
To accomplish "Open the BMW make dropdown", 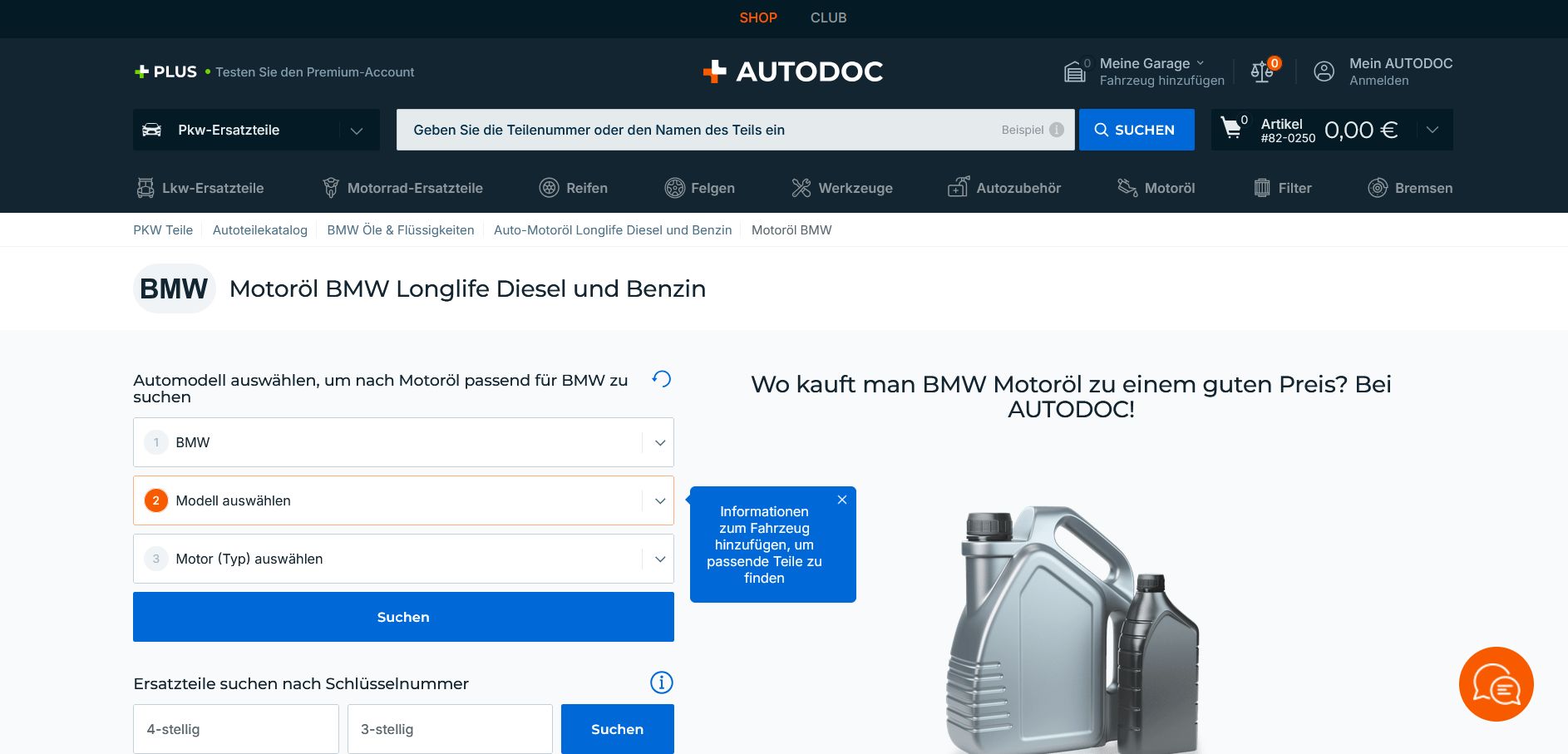I will coord(403,442).
